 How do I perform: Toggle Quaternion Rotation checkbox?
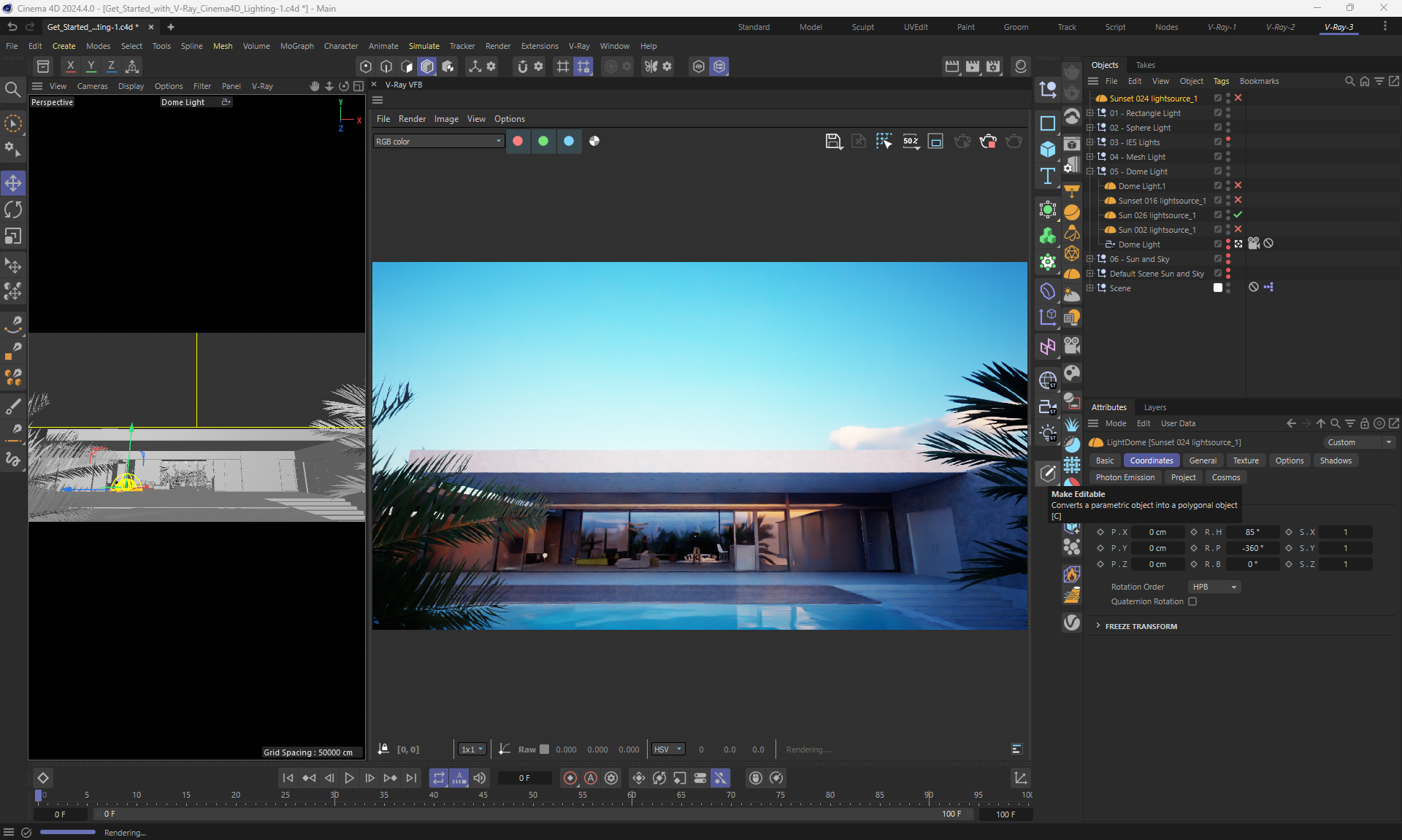pyautogui.click(x=1192, y=601)
